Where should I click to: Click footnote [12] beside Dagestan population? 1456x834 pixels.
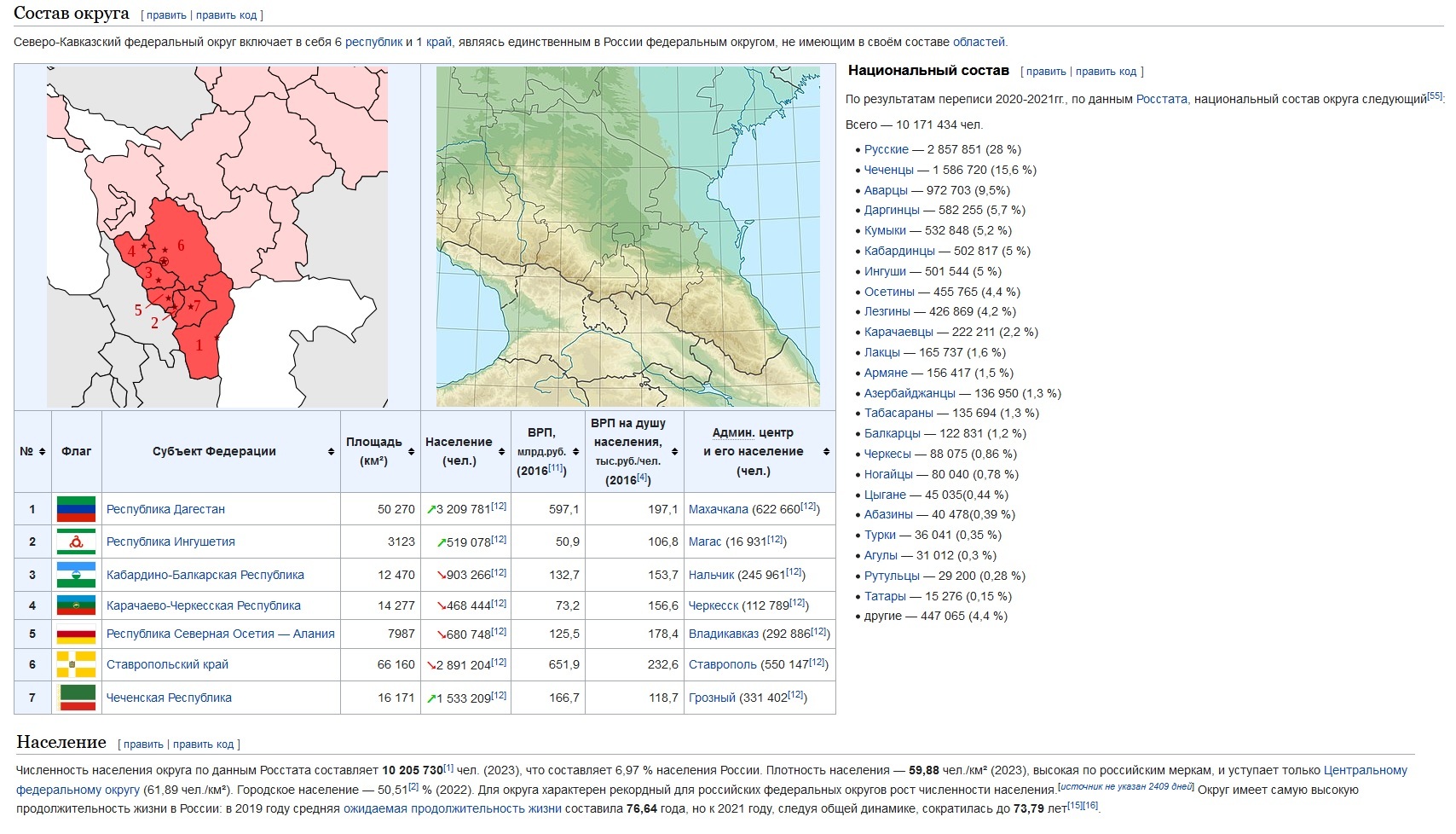coord(499,506)
